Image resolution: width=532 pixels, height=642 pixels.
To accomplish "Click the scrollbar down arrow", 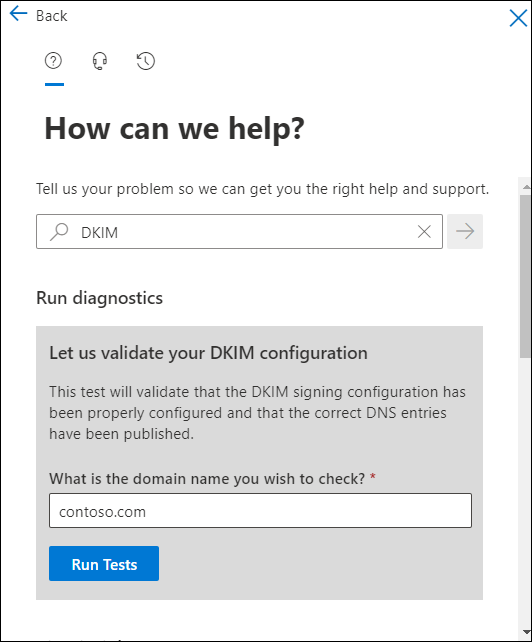I will point(525,633).
